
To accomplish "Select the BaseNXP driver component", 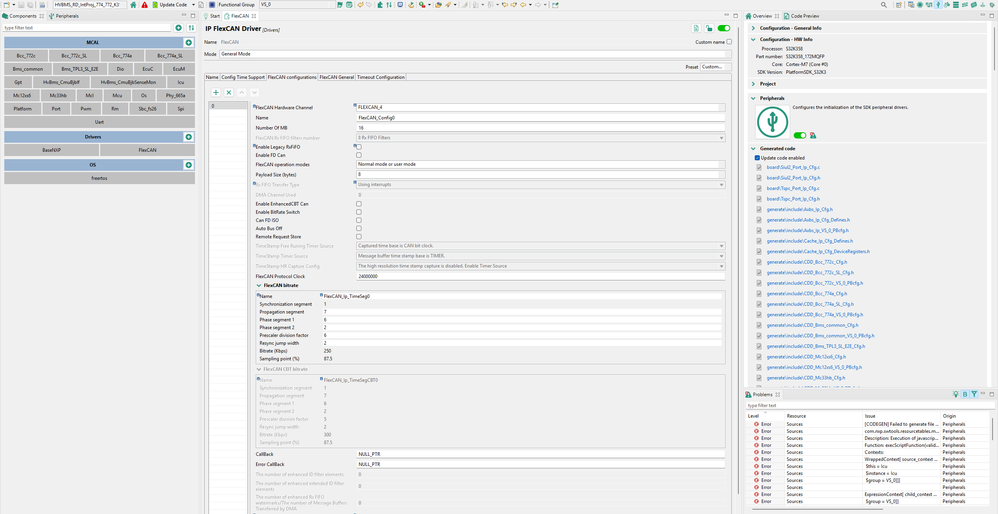I will tap(52, 150).
